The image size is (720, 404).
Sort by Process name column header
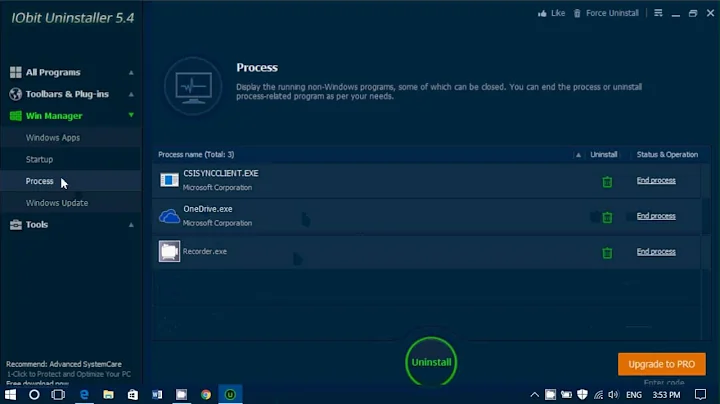(196, 154)
